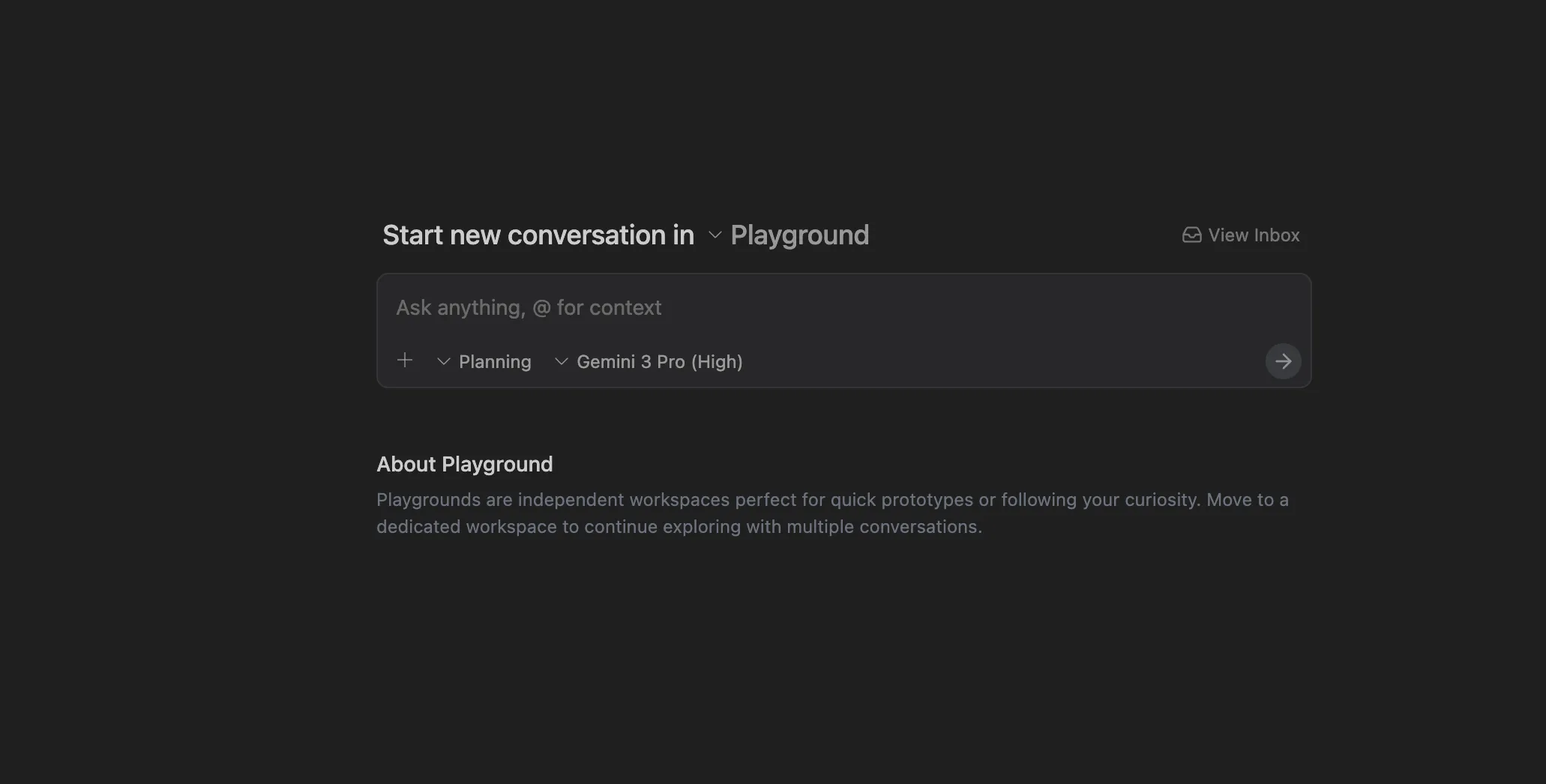The image size is (1546, 784).
Task: Expand the chevron next to Planning
Action: (x=443, y=361)
